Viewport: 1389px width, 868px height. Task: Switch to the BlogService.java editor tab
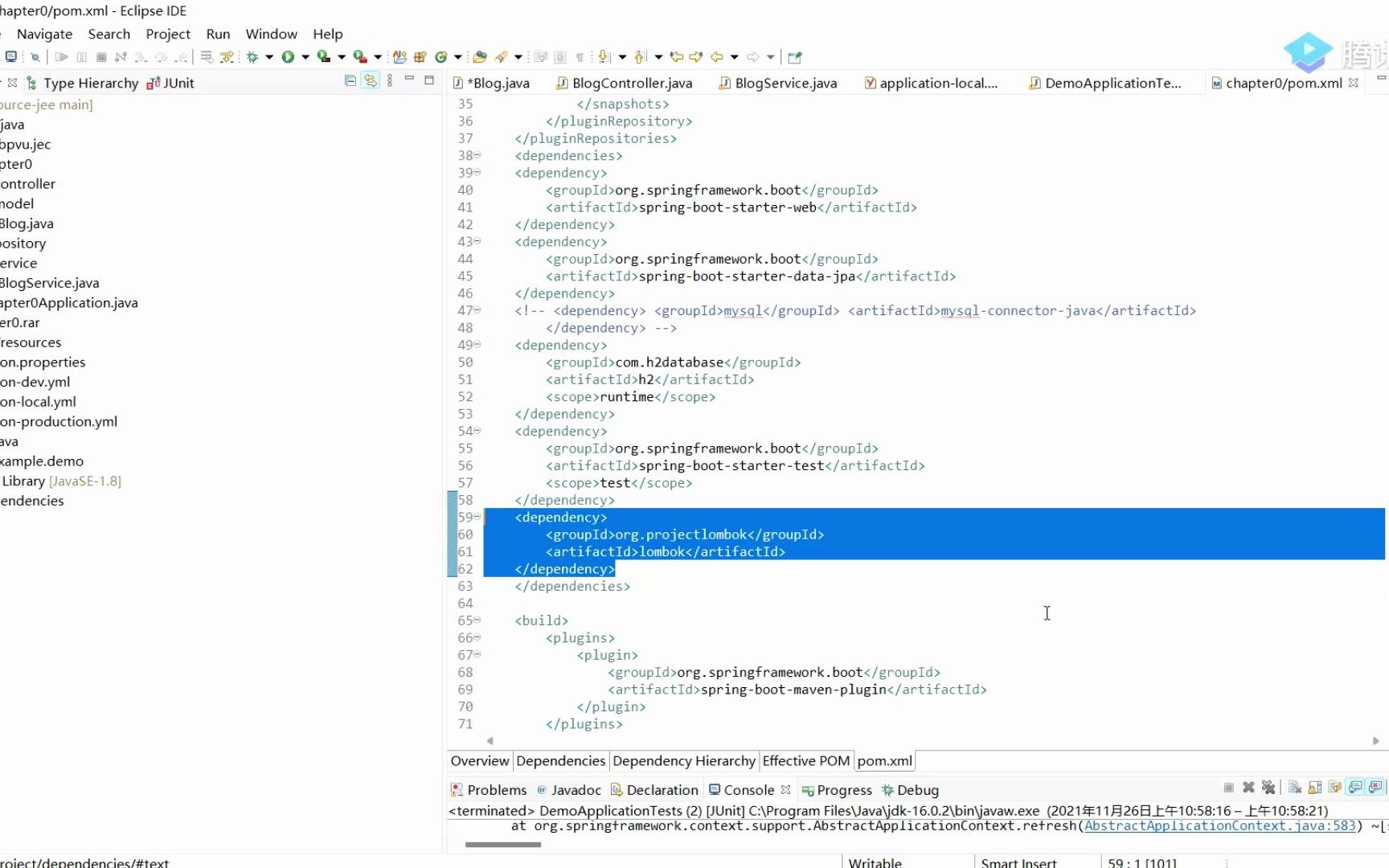777,83
